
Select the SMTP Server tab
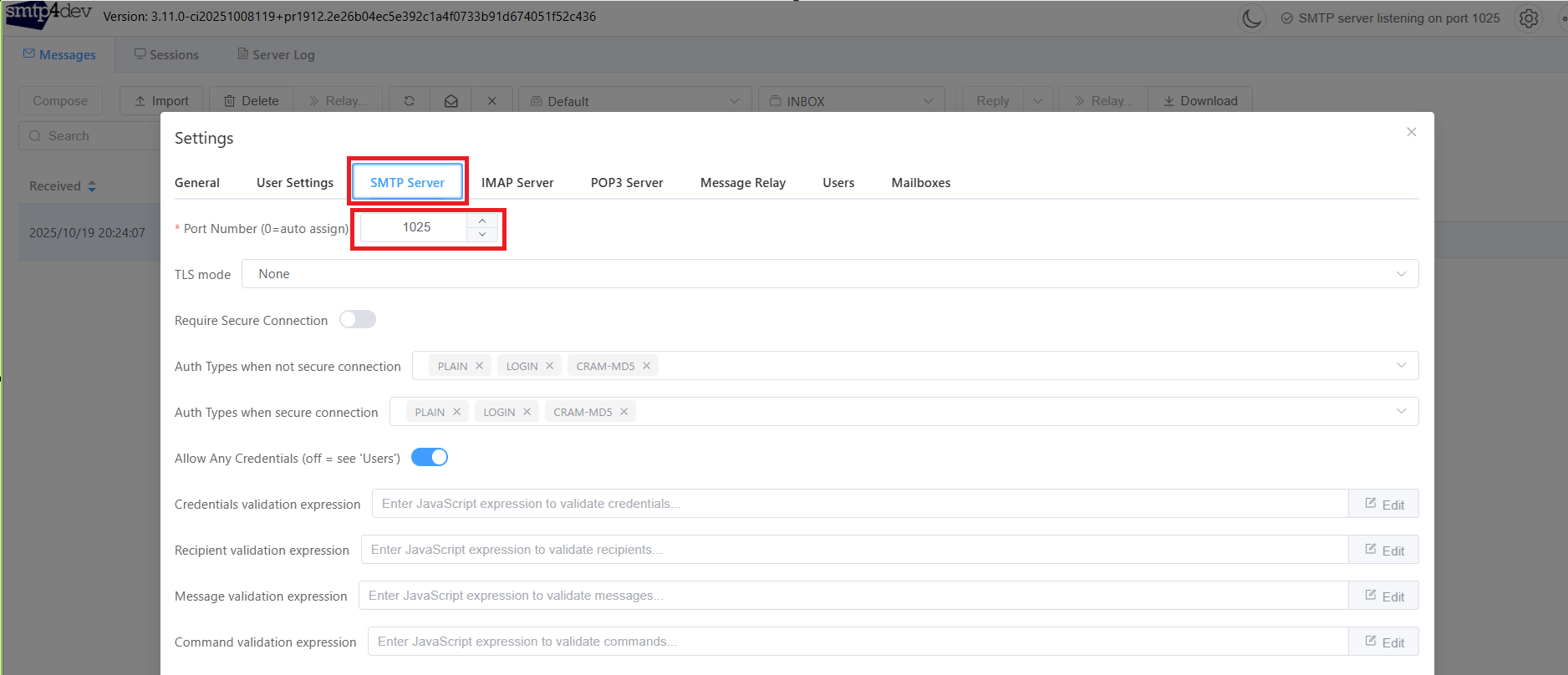click(x=407, y=183)
